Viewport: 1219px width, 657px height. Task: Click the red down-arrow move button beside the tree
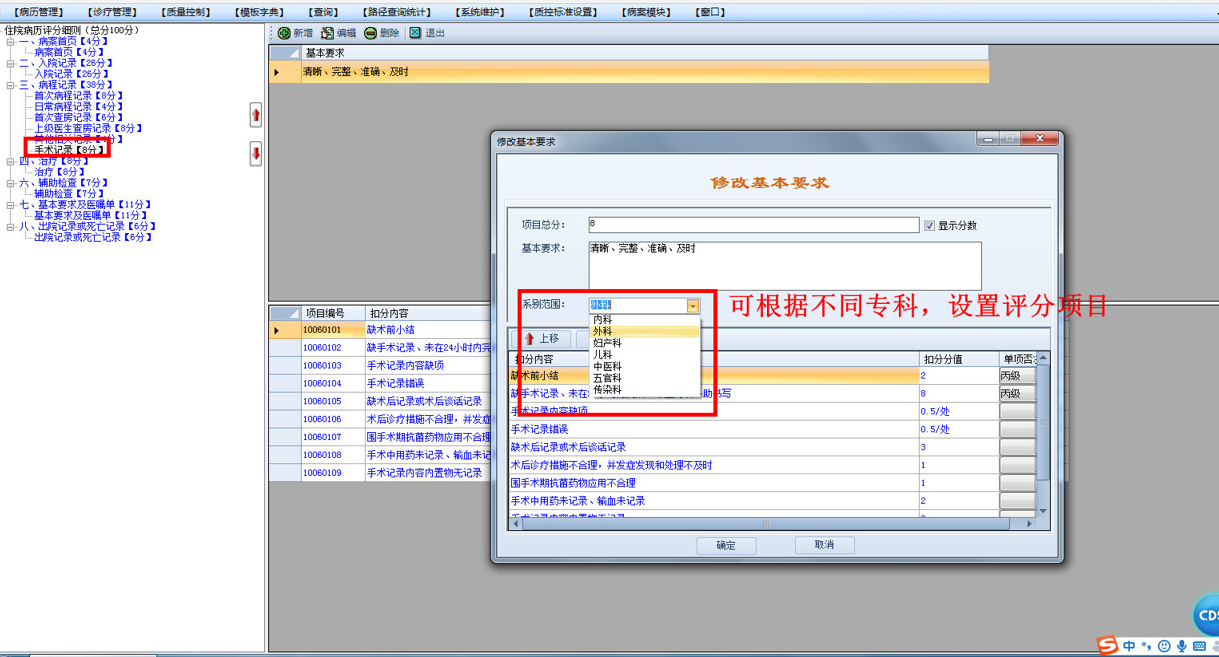point(256,154)
